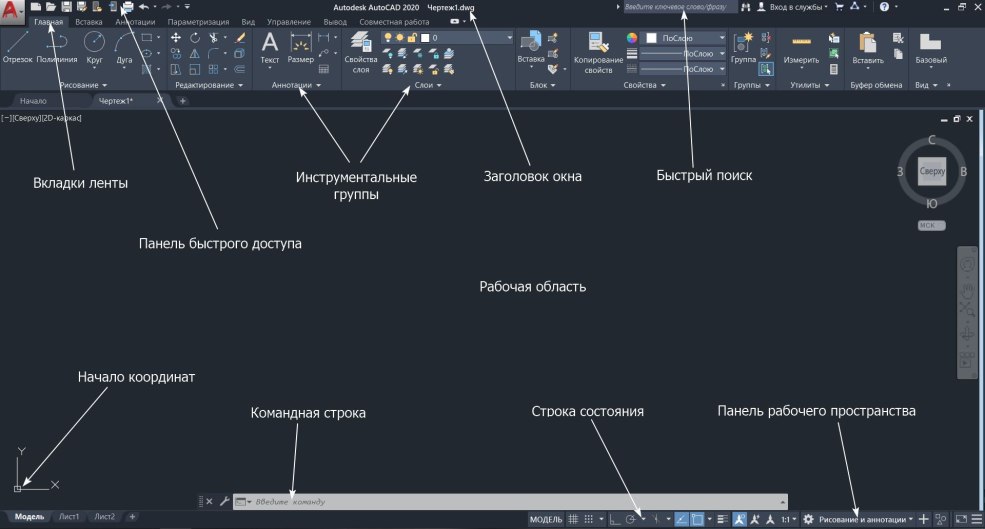Expand the Слои panel

428,85
